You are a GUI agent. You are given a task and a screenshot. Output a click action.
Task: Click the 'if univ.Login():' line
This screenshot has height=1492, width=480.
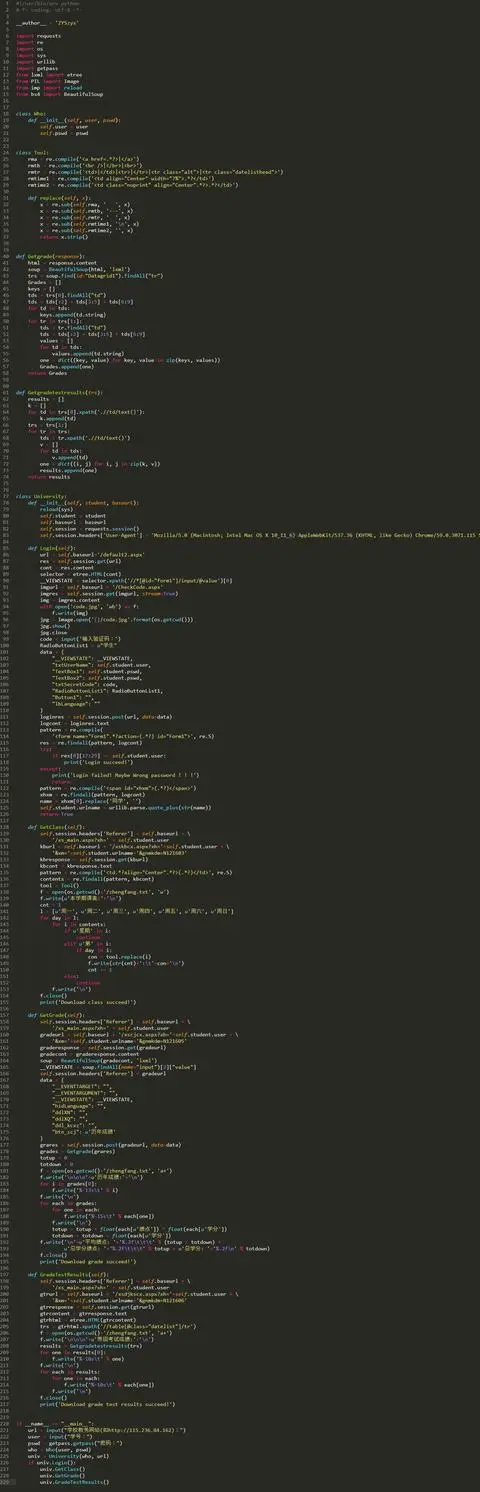click(51, 1465)
